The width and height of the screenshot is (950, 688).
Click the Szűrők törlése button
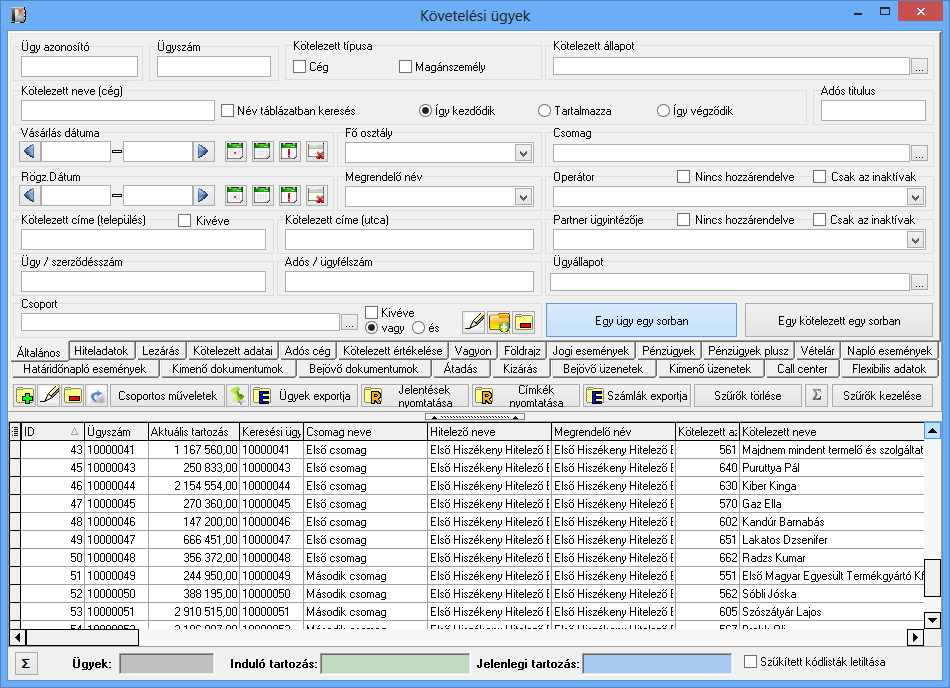747,395
